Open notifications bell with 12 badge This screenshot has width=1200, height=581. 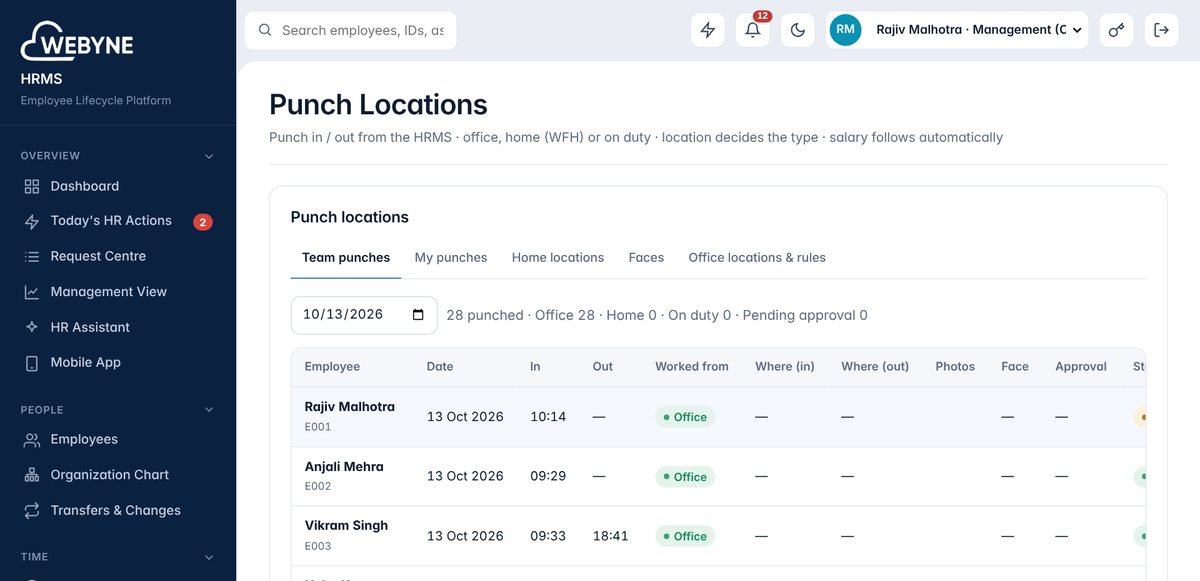[753, 30]
